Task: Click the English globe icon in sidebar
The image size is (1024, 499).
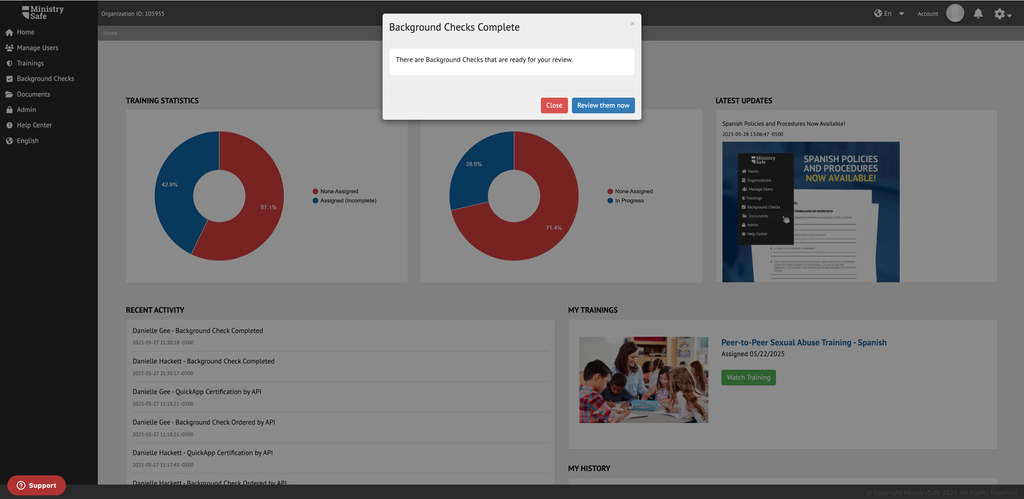Action: point(9,140)
